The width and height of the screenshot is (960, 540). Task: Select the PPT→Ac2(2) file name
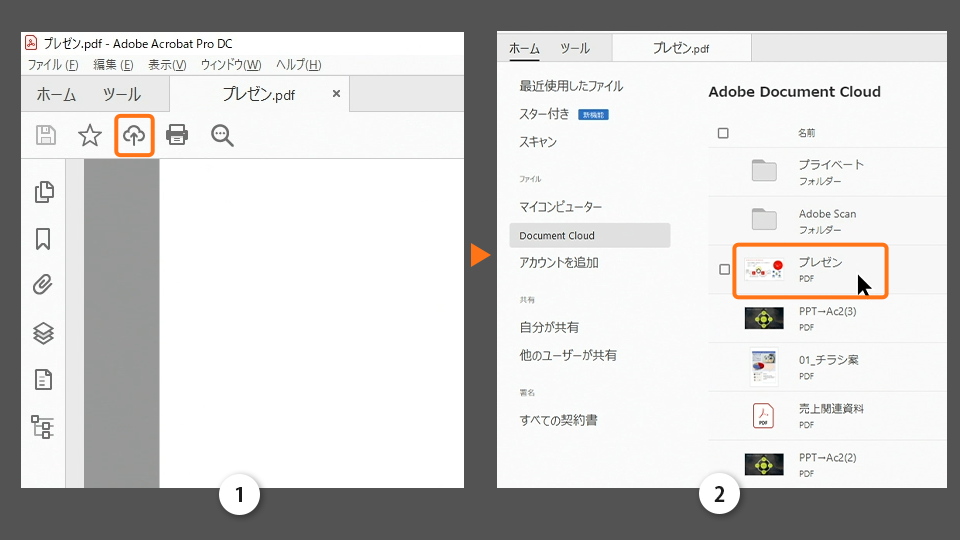point(827,457)
